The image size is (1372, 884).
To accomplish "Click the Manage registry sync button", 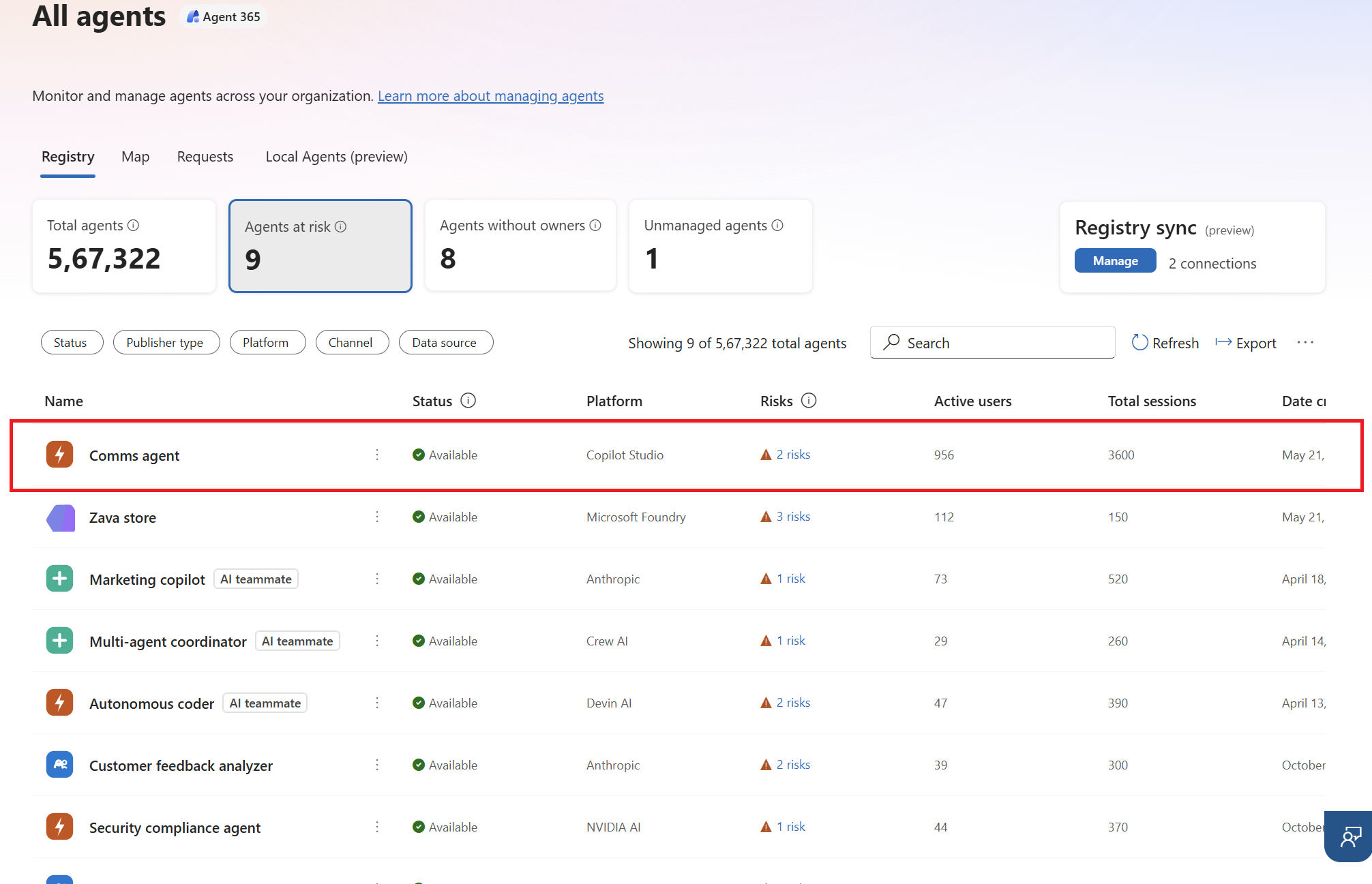I will (1116, 260).
